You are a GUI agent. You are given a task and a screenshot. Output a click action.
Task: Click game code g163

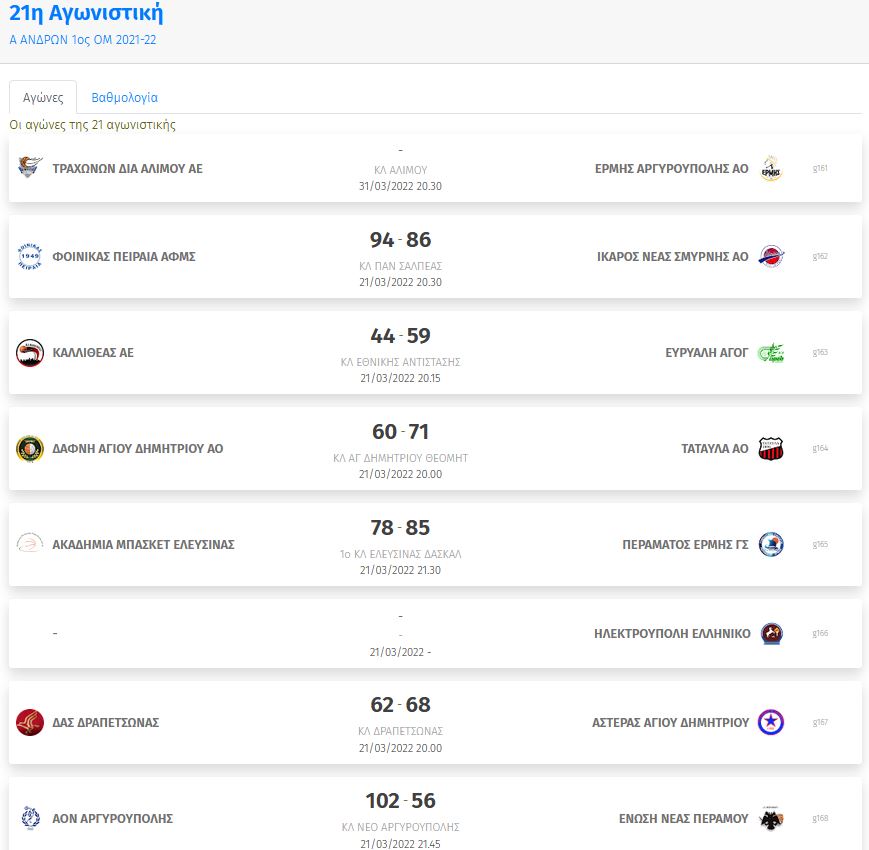(820, 352)
